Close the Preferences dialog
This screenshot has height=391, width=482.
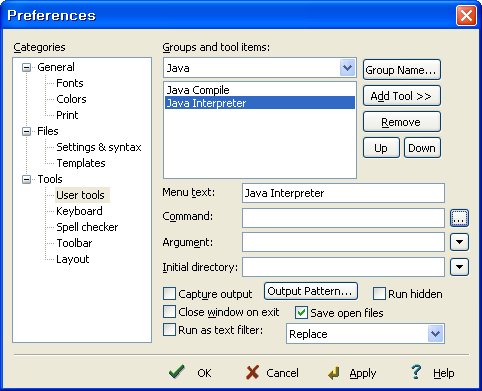click(x=466, y=15)
